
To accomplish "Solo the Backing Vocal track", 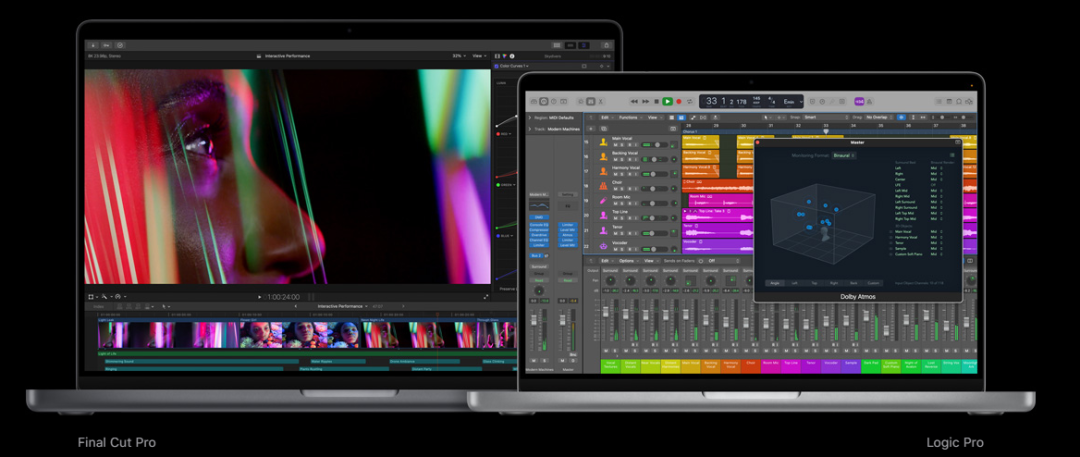I will pyautogui.click(x=622, y=159).
